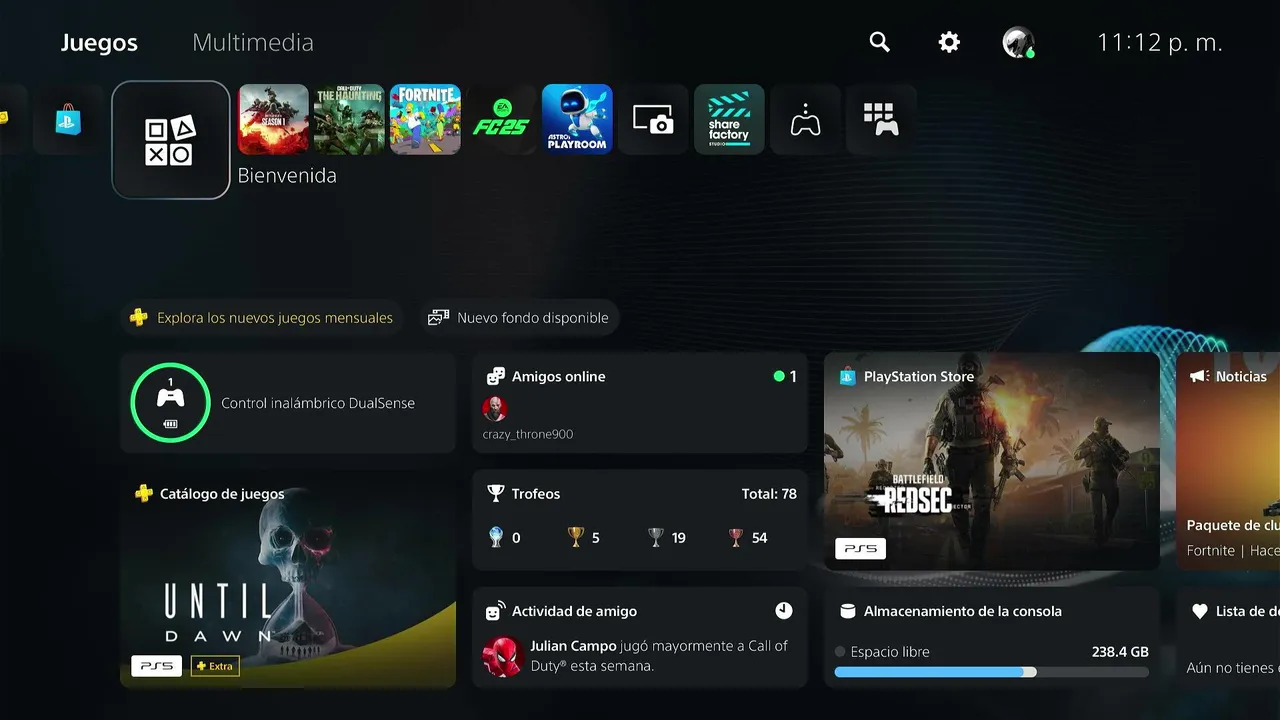Select the Bienvenida home tile

click(171, 140)
